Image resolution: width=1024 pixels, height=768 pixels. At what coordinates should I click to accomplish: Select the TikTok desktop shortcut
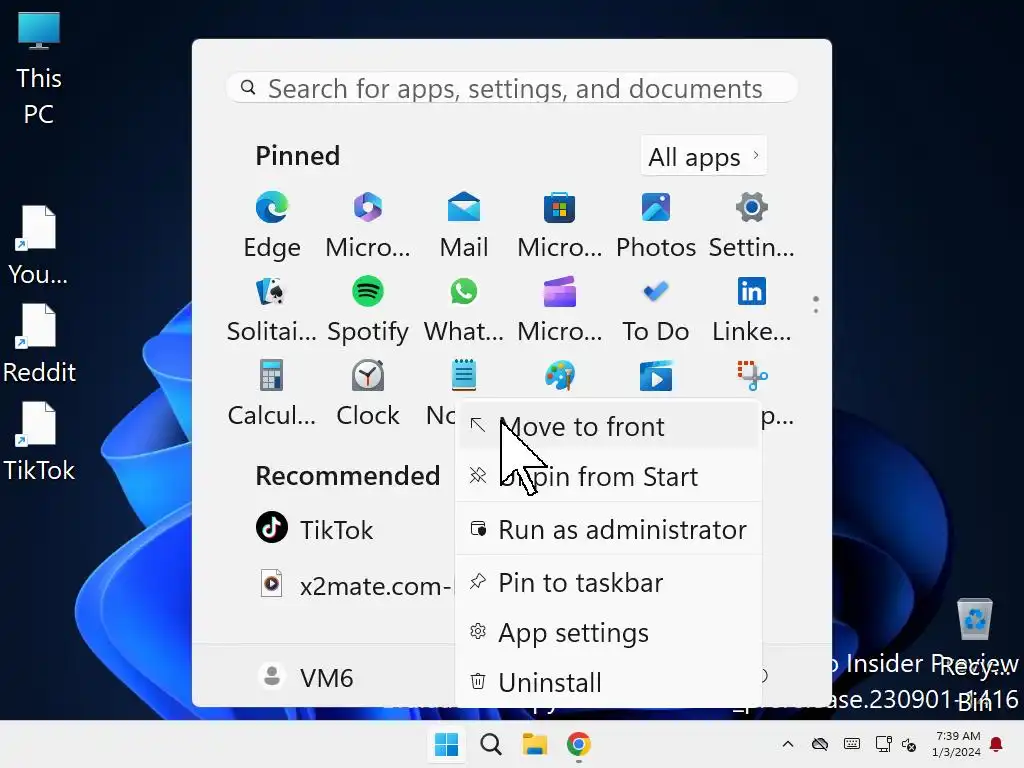point(39,442)
